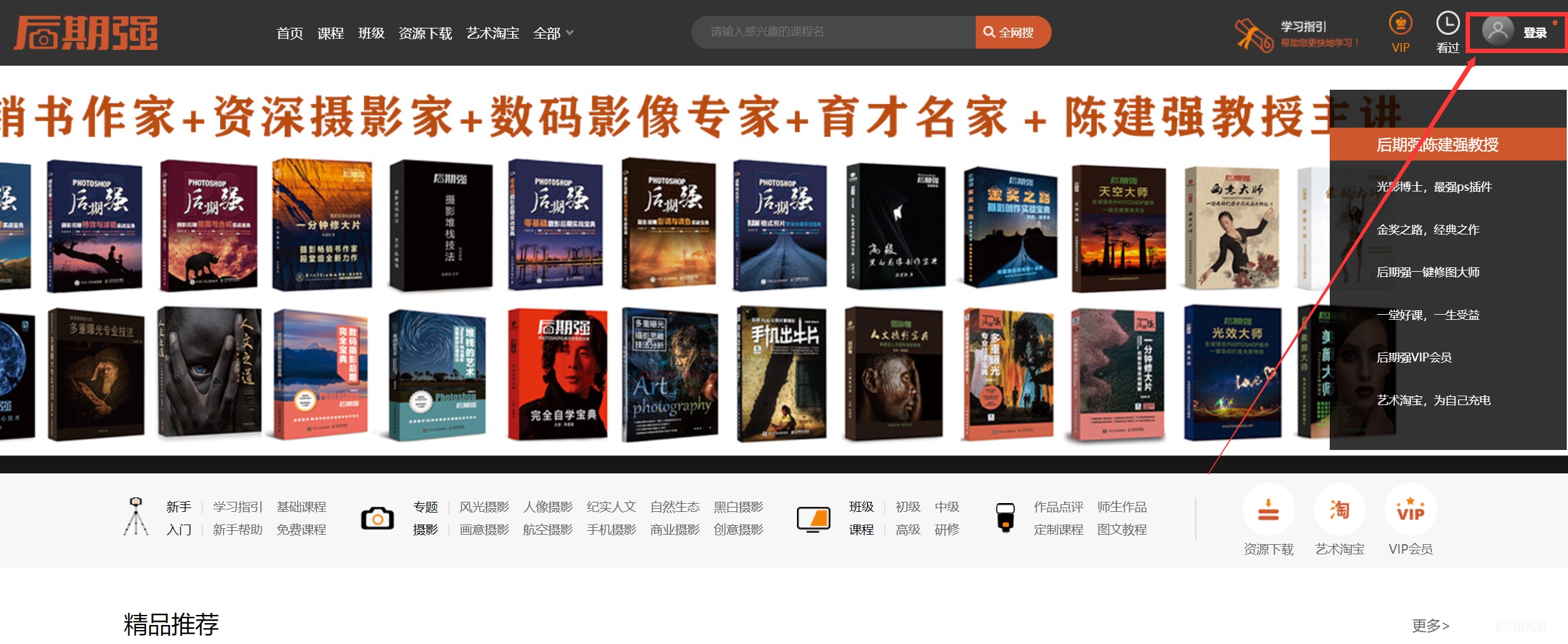Click the monitor icon beside 班级课程
Screen dimensions: 1568x644
(813, 519)
